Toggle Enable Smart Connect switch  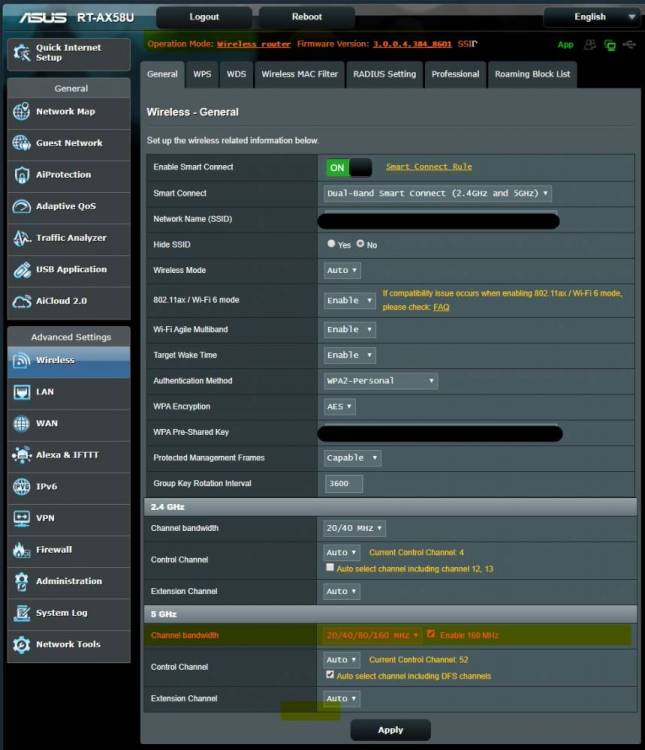349,167
